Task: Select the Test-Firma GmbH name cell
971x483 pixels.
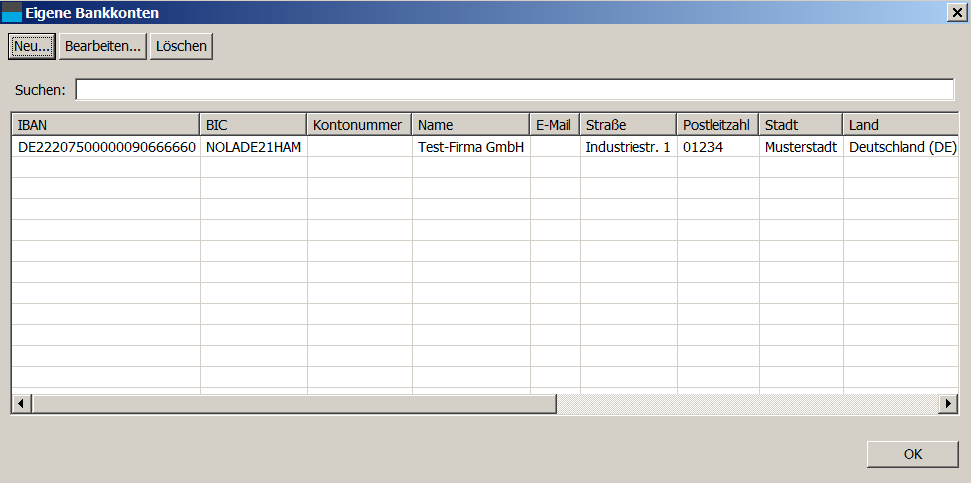Action: pos(471,147)
